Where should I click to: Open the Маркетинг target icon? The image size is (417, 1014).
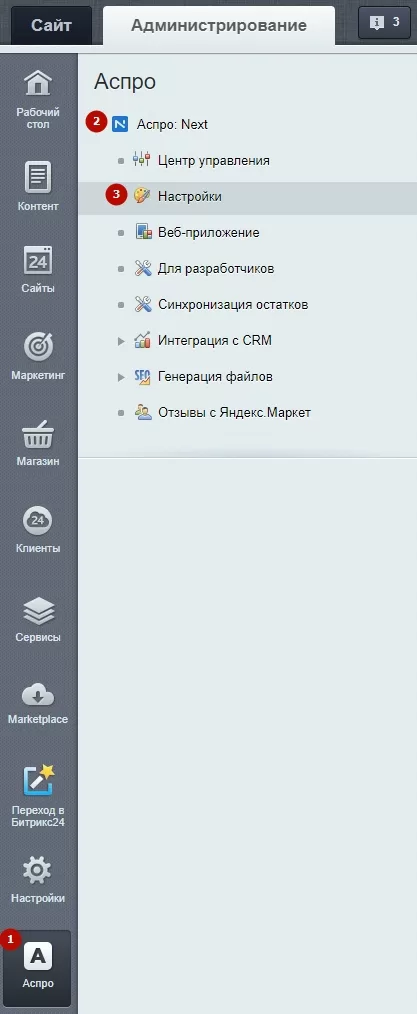pos(37,347)
